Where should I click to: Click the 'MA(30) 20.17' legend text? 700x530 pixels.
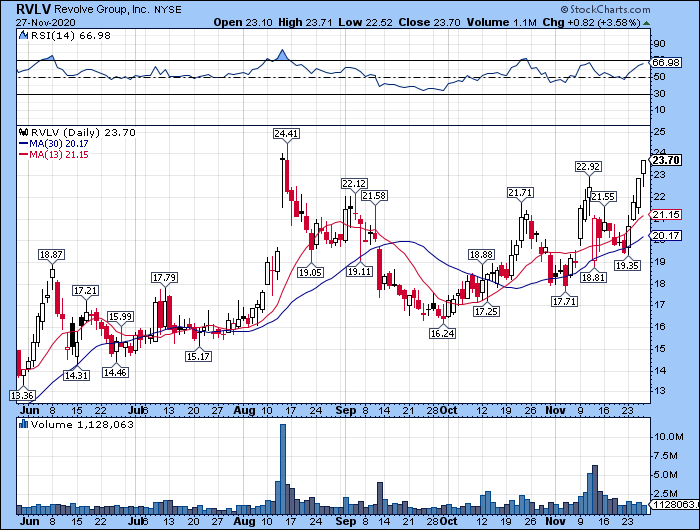pyautogui.click(x=58, y=144)
